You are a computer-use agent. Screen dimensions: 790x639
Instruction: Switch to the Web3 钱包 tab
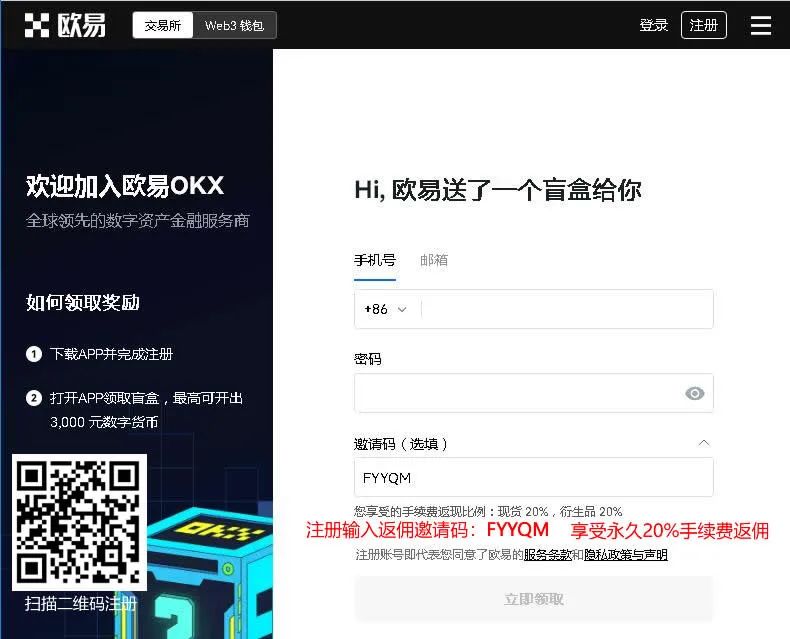234,25
